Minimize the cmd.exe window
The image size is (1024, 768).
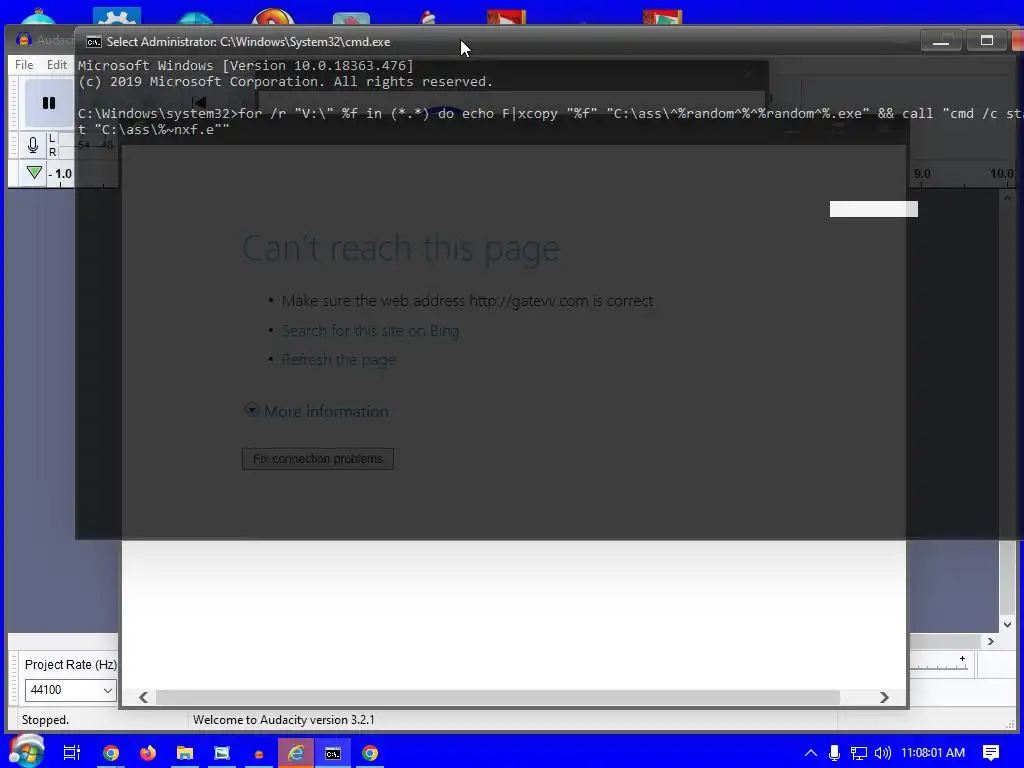pyautogui.click(x=940, y=41)
